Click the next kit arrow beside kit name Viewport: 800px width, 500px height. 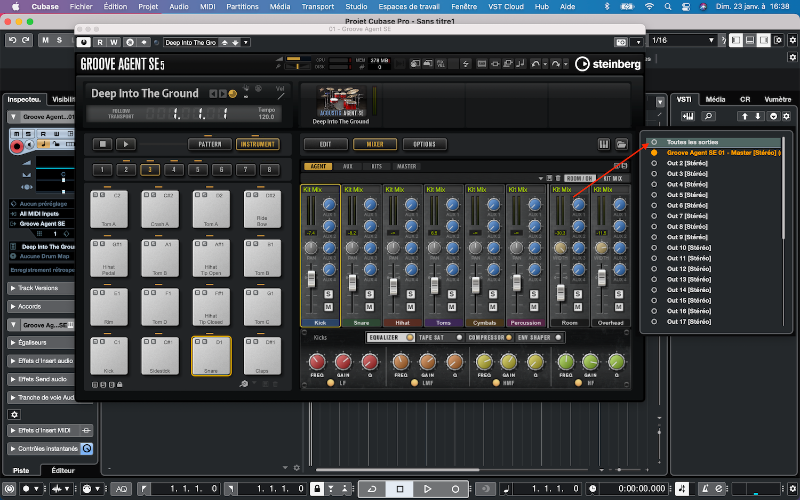pos(222,94)
